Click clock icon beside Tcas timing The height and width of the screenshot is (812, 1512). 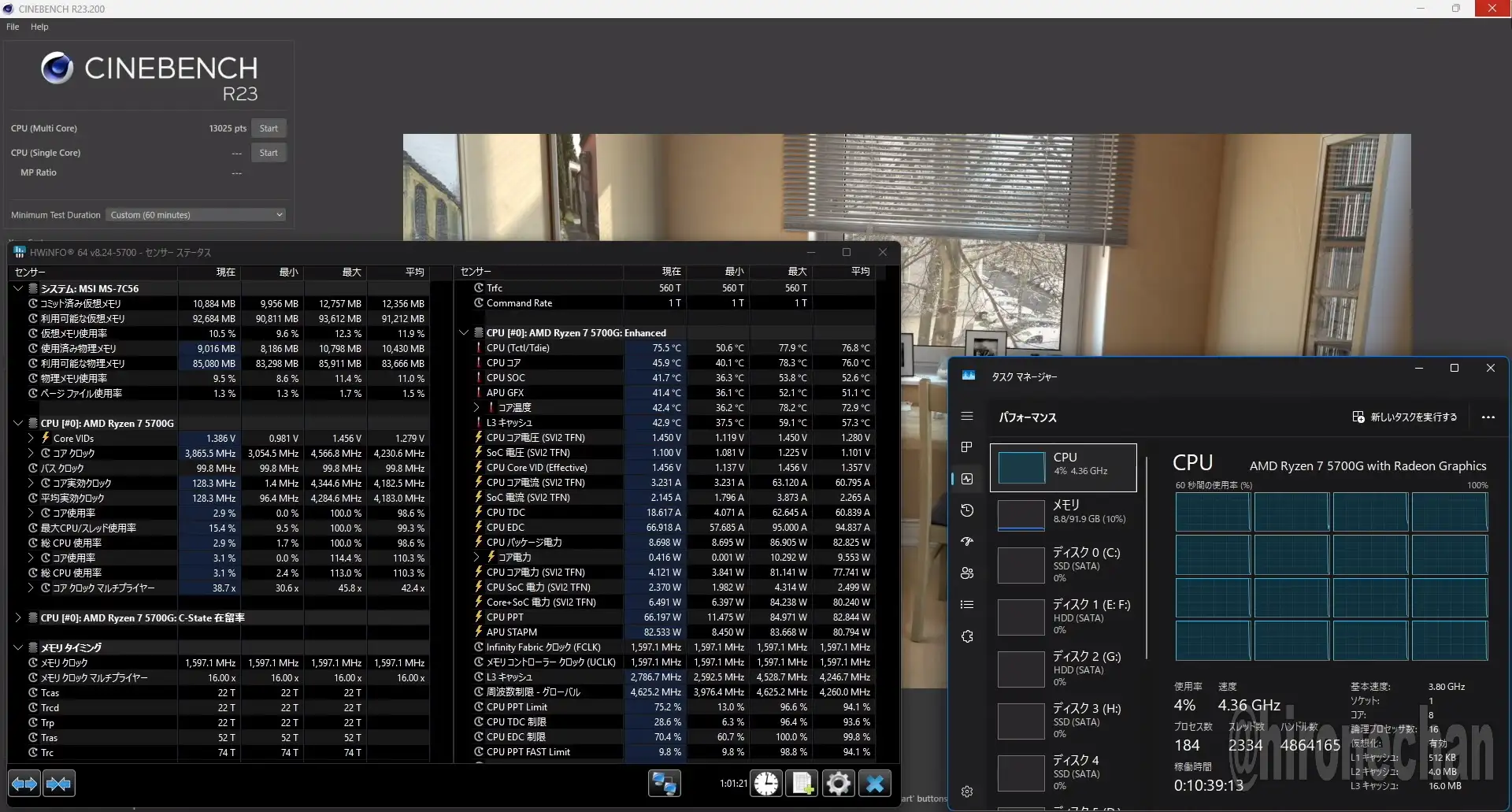tap(33, 693)
